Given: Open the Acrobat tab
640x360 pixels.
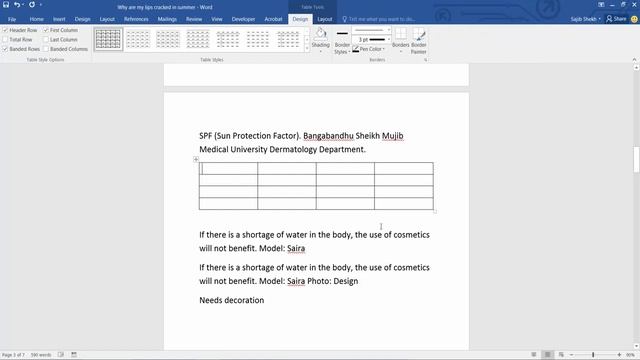Looking at the screenshot, I should click(x=273, y=19).
